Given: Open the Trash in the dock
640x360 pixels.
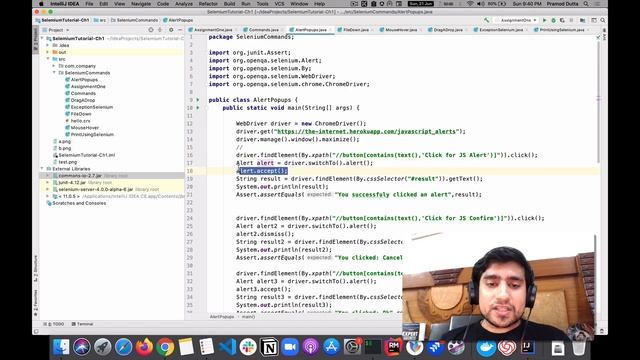Looking at the screenshot, I should tap(579, 347).
